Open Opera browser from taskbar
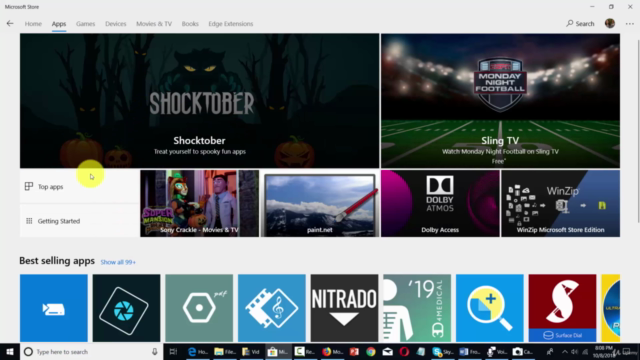Viewport: 640px width, 360px height. (404, 351)
